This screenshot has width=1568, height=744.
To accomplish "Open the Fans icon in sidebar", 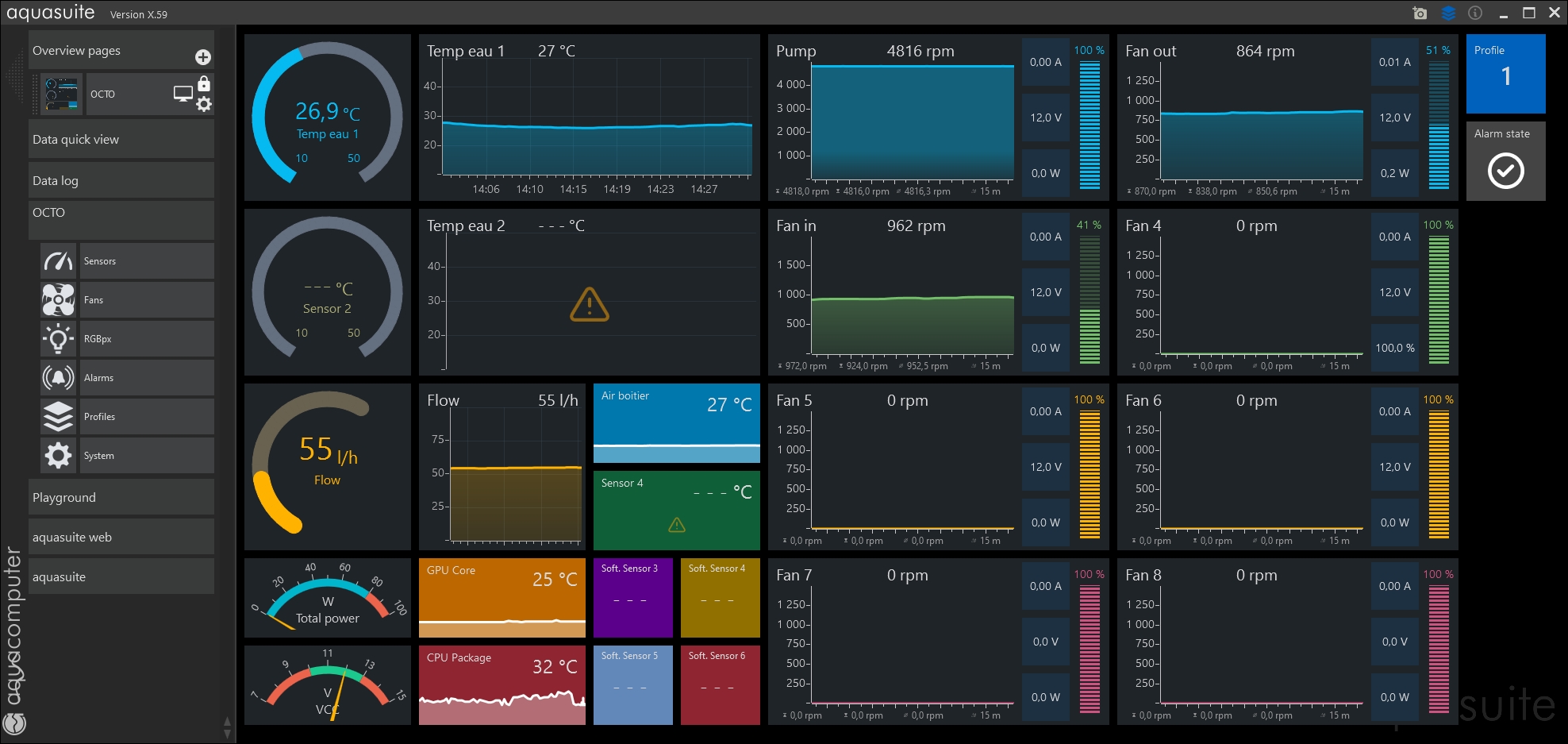I will 59,300.
